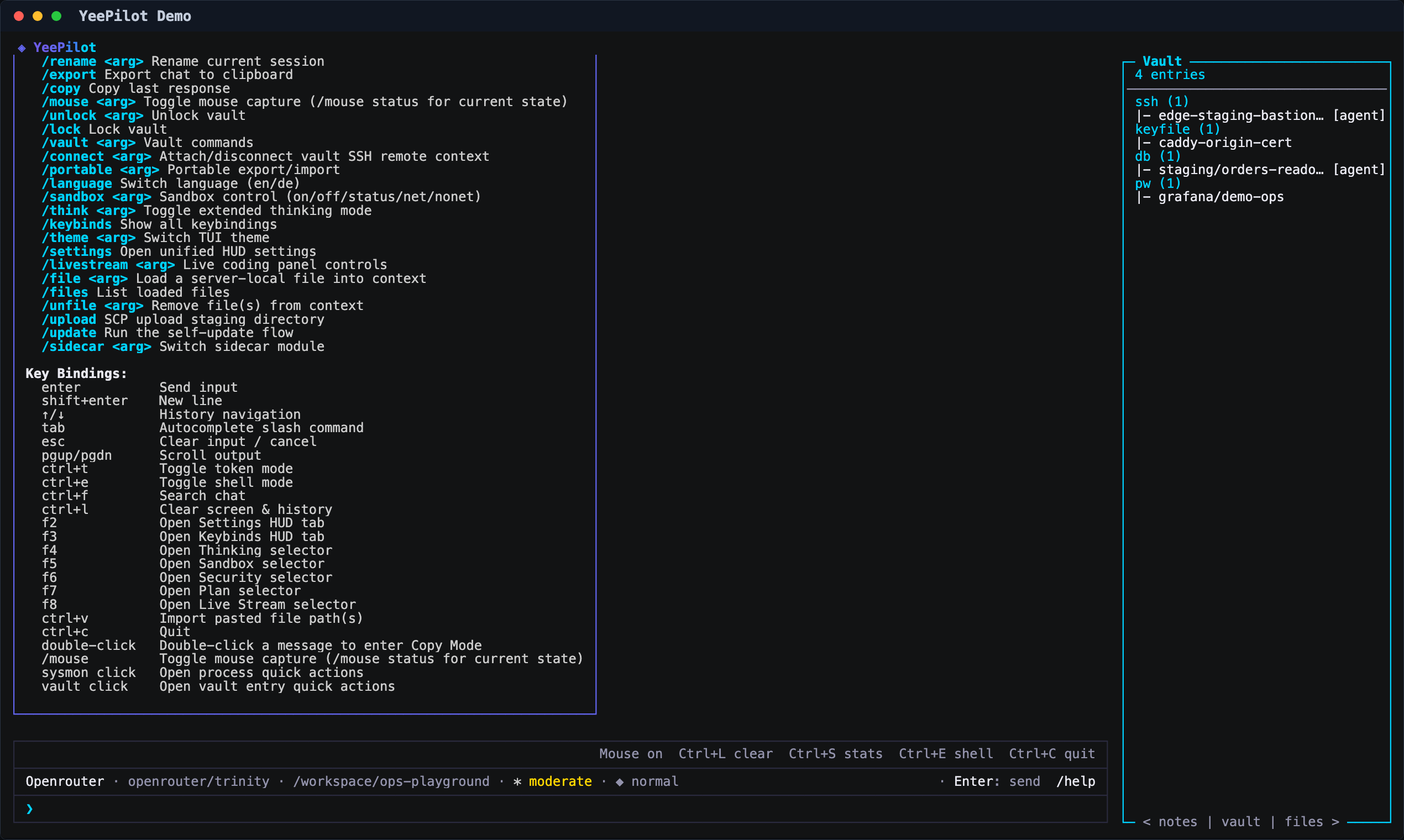
Task: Click the shift+enter New line binding row
Action: click(132, 401)
